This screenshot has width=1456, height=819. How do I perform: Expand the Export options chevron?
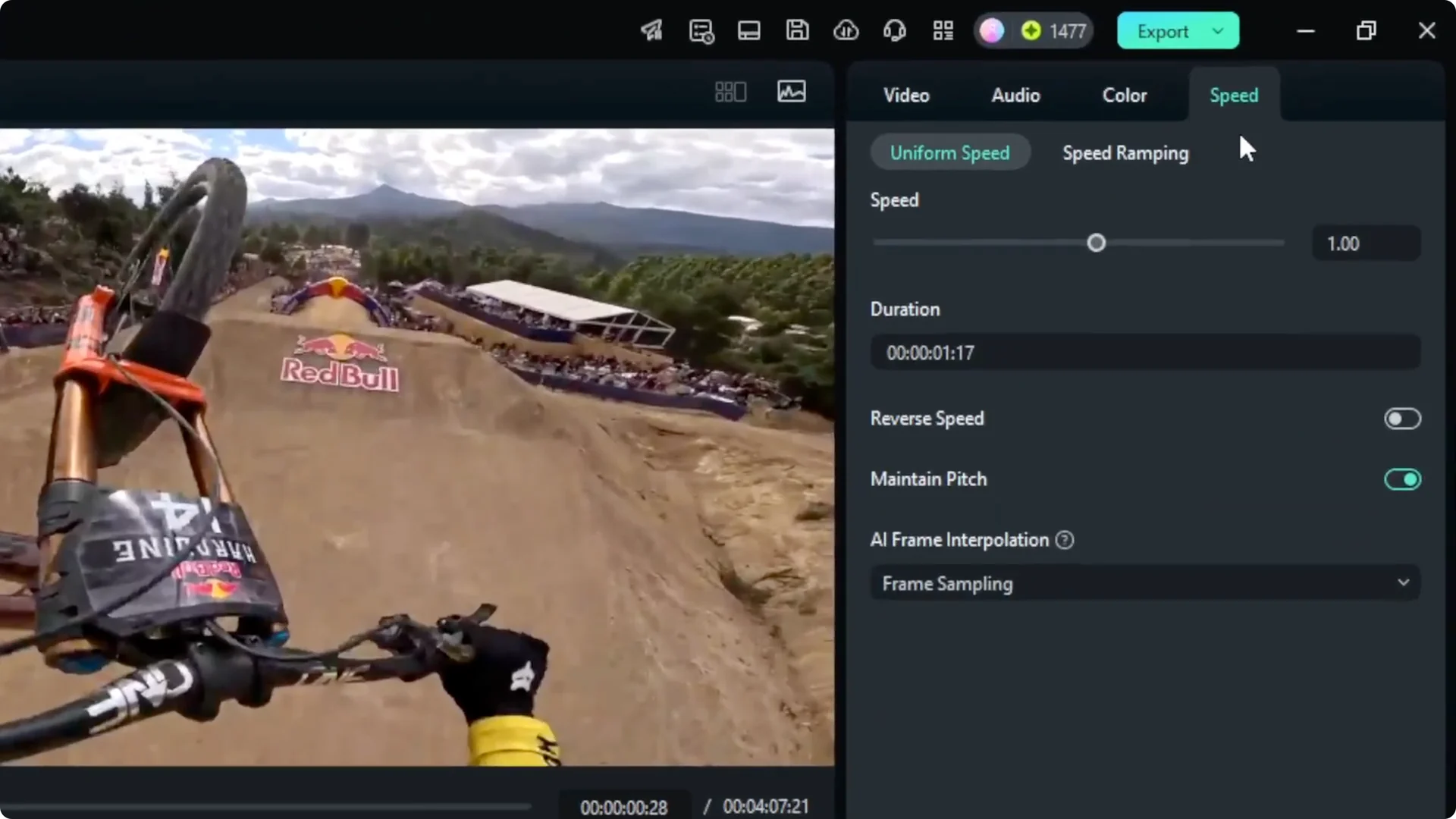tap(1219, 31)
